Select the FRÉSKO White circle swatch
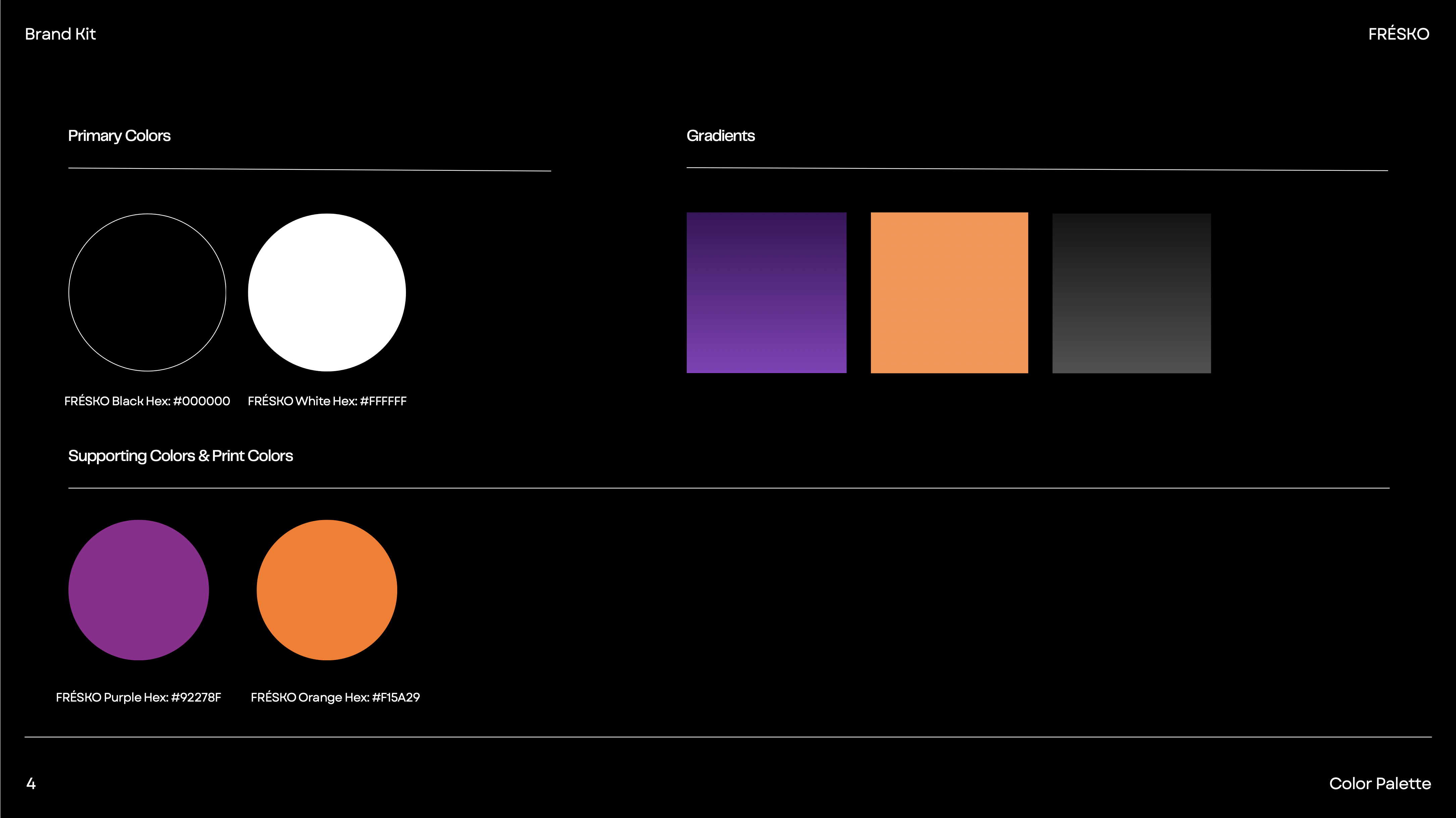 point(327,292)
